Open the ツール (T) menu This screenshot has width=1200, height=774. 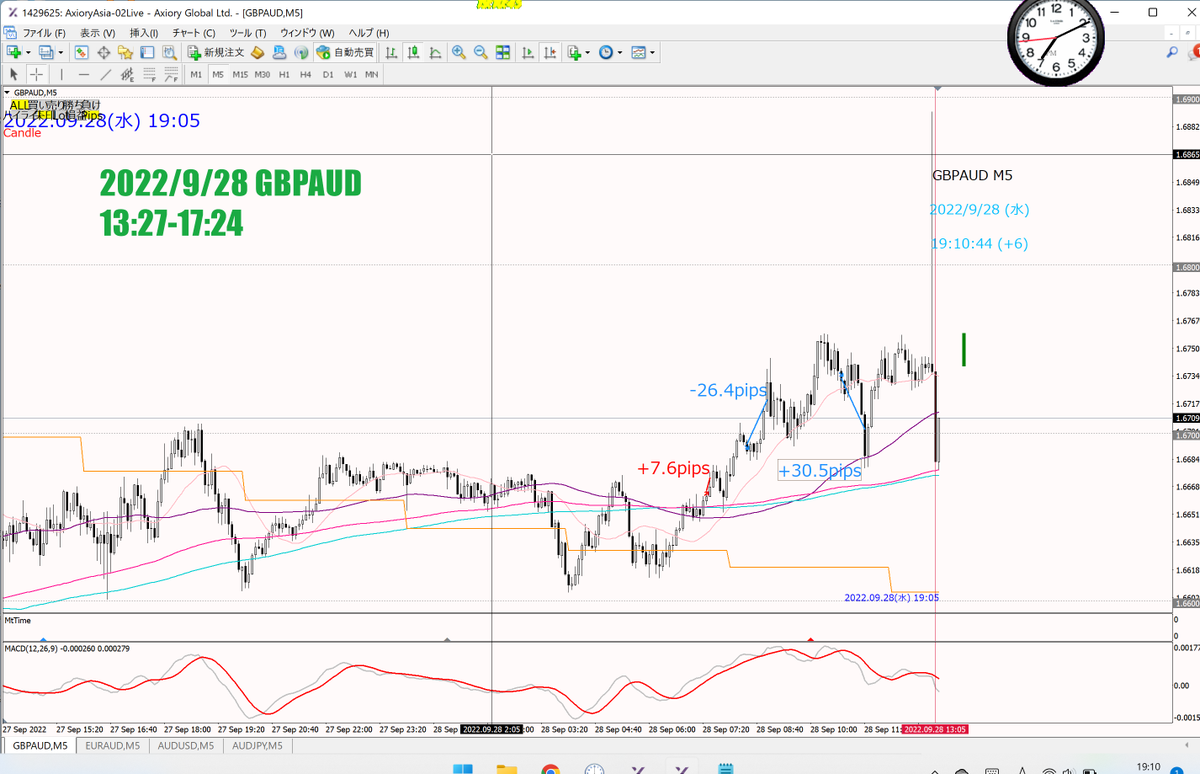tap(250, 33)
